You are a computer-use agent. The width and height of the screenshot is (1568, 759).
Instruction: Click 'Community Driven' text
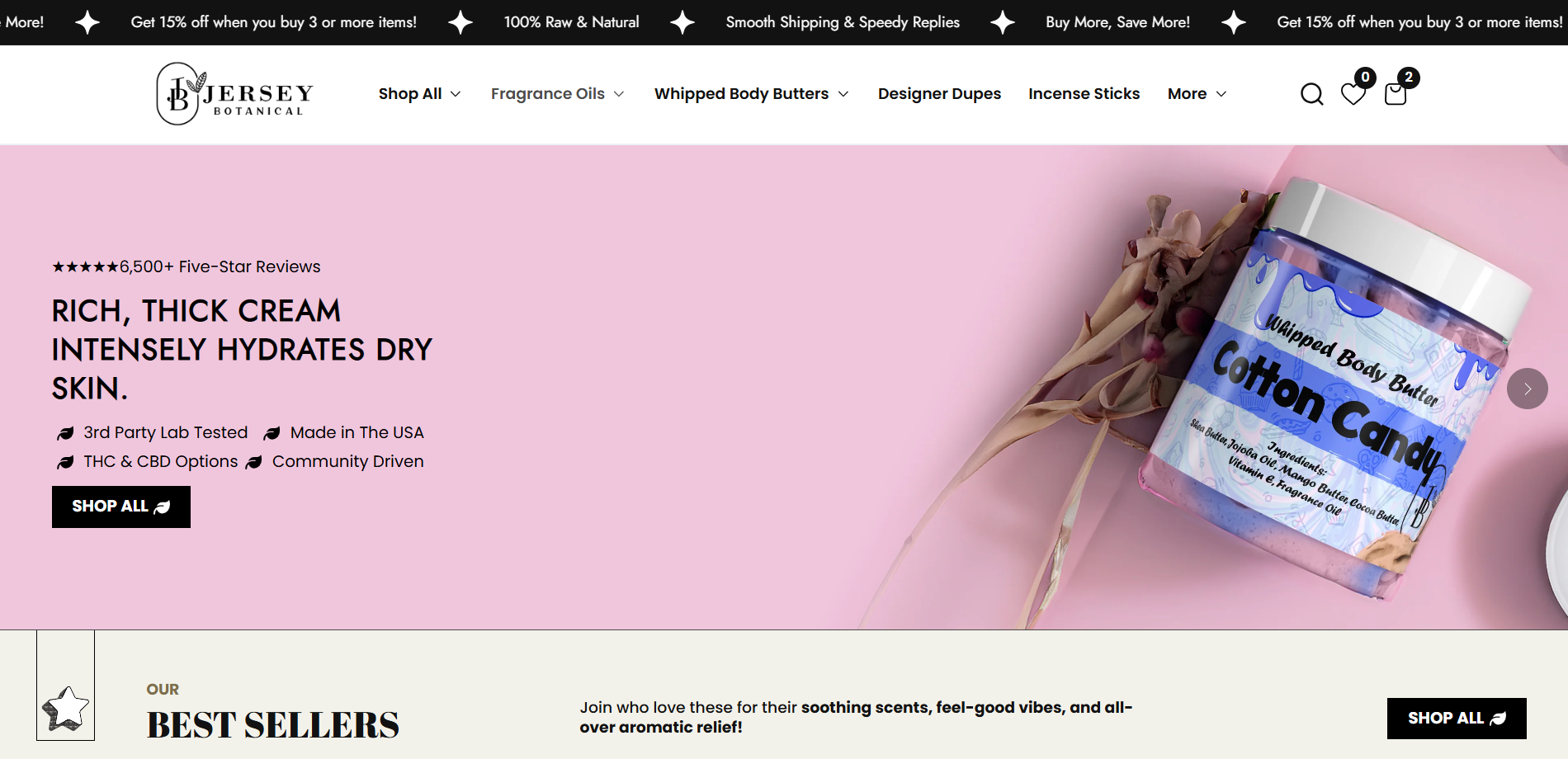coord(347,462)
